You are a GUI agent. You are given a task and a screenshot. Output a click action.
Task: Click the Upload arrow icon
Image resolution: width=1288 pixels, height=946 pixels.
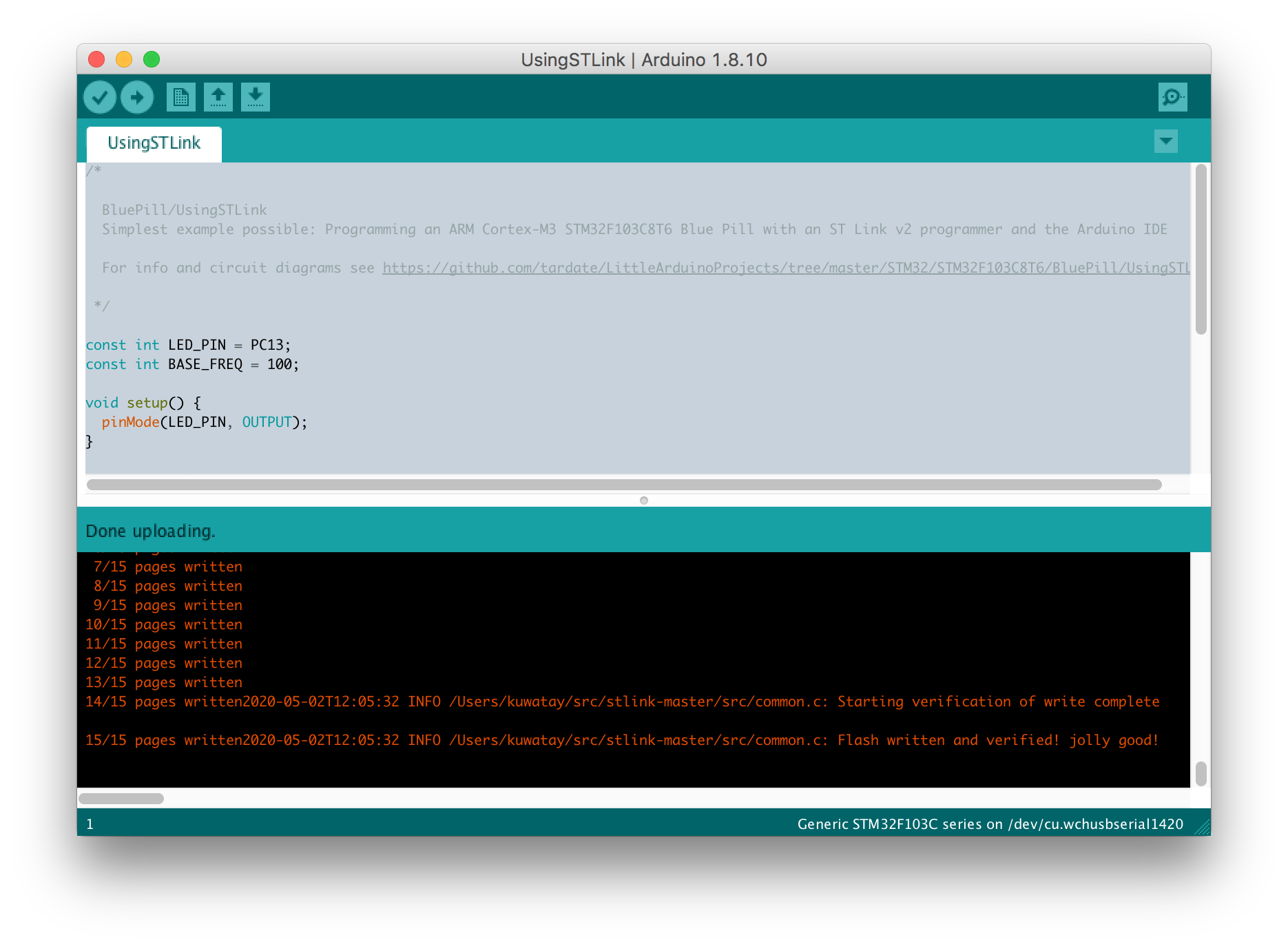coord(137,97)
